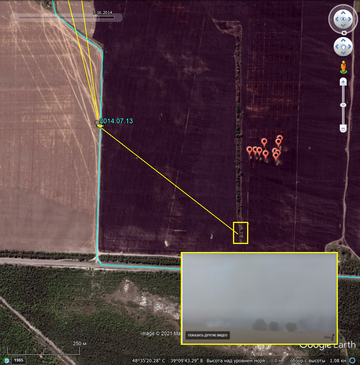Click the look-down arrow on look joystick
The height and width of the screenshot is (365, 360).
coord(343,25)
